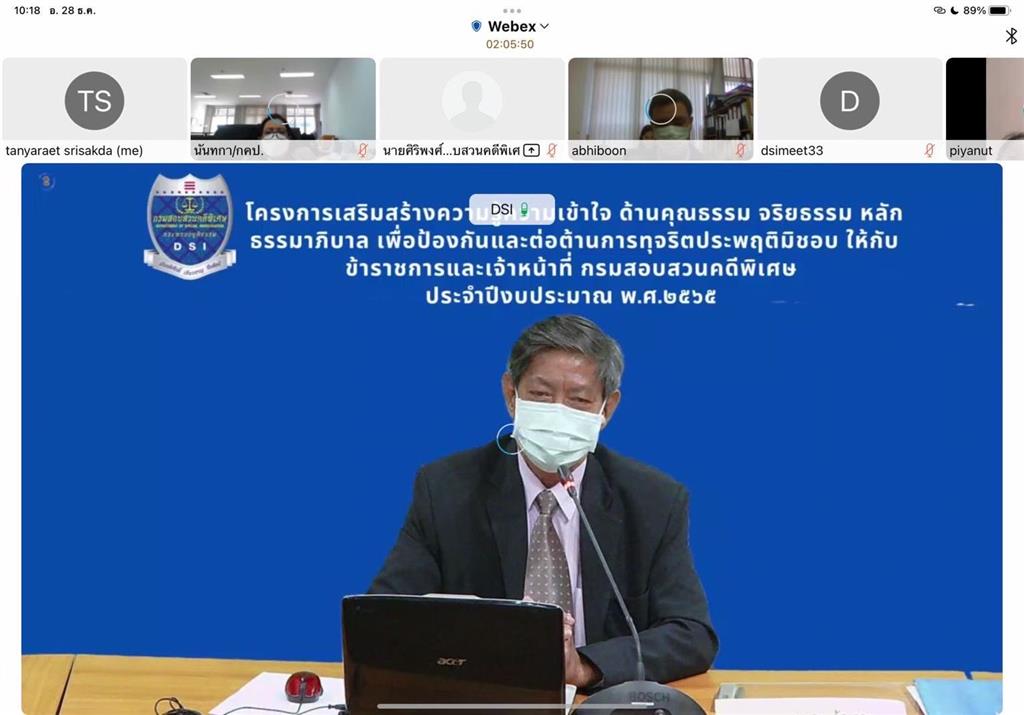The height and width of the screenshot is (715, 1024).
Task: Tap the Do Not Disturb moon icon
Action: (954, 10)
